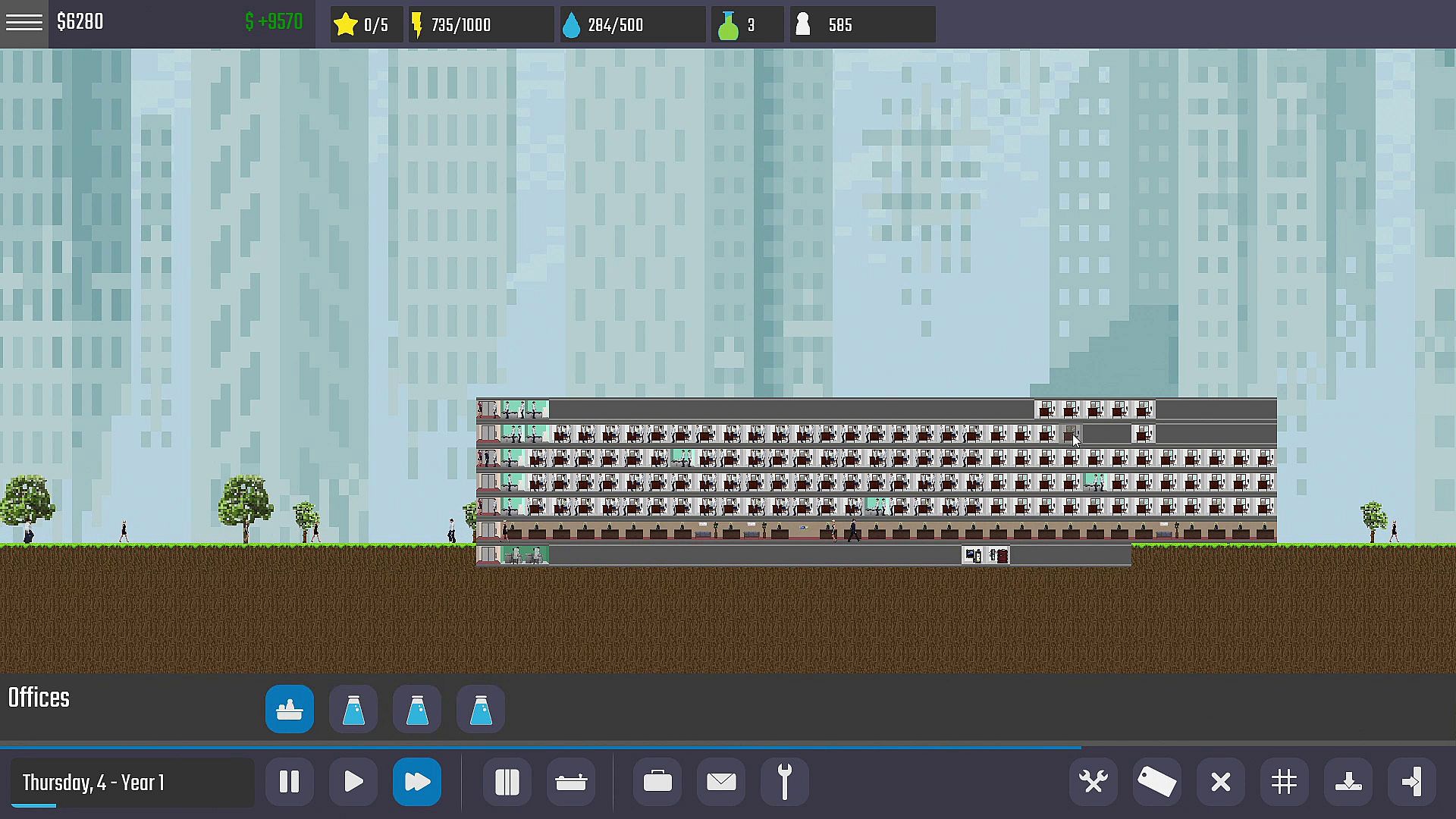Click the save download icon

coord(1348,782)
